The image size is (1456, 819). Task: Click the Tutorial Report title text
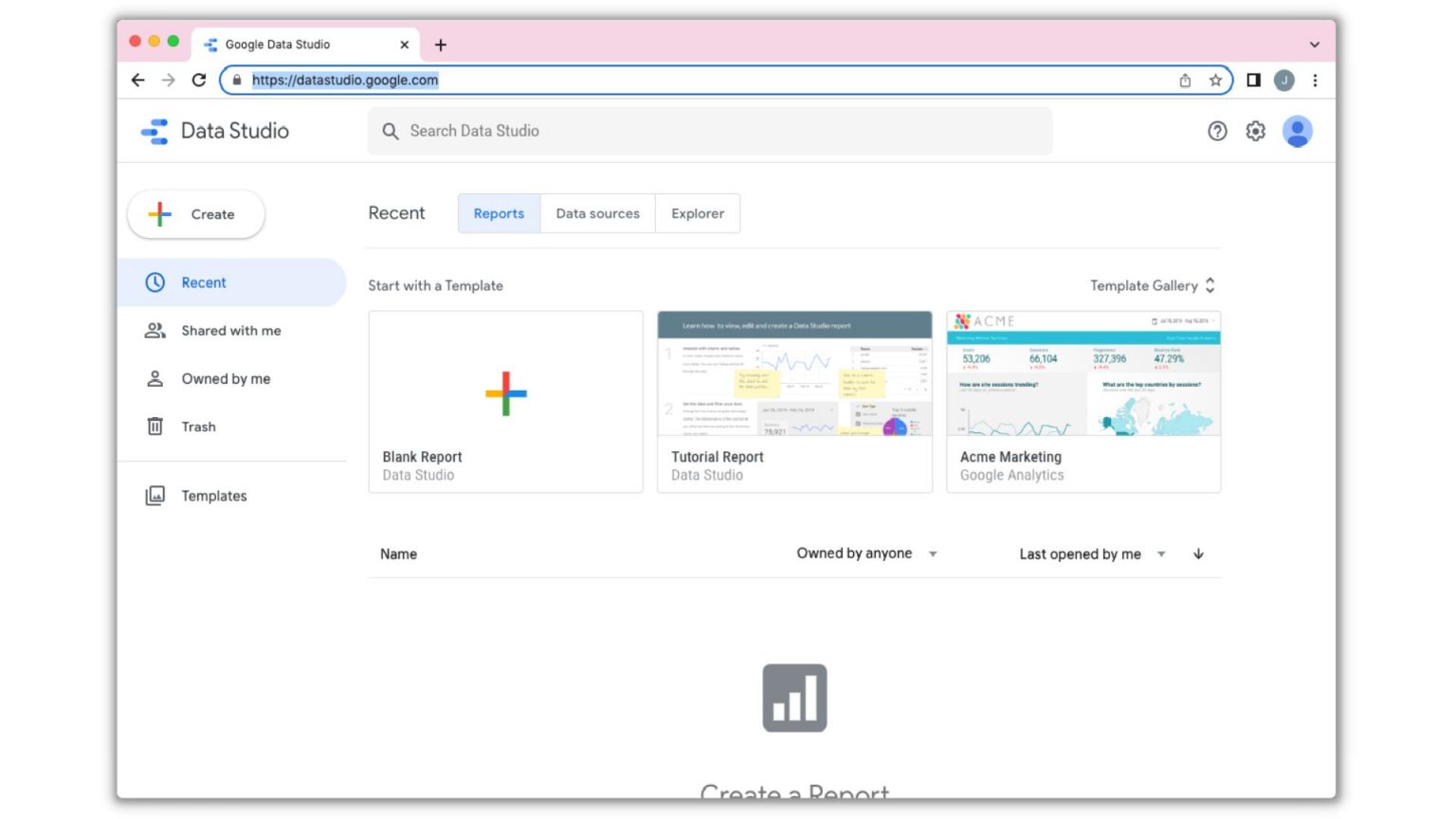tap(718, 457)
